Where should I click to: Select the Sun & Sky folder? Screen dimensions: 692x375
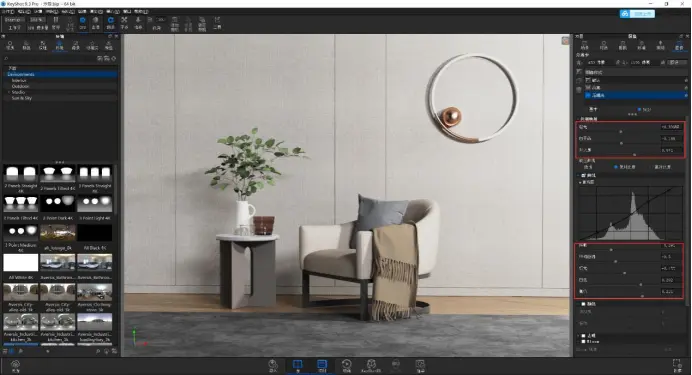tap(22, 98)
